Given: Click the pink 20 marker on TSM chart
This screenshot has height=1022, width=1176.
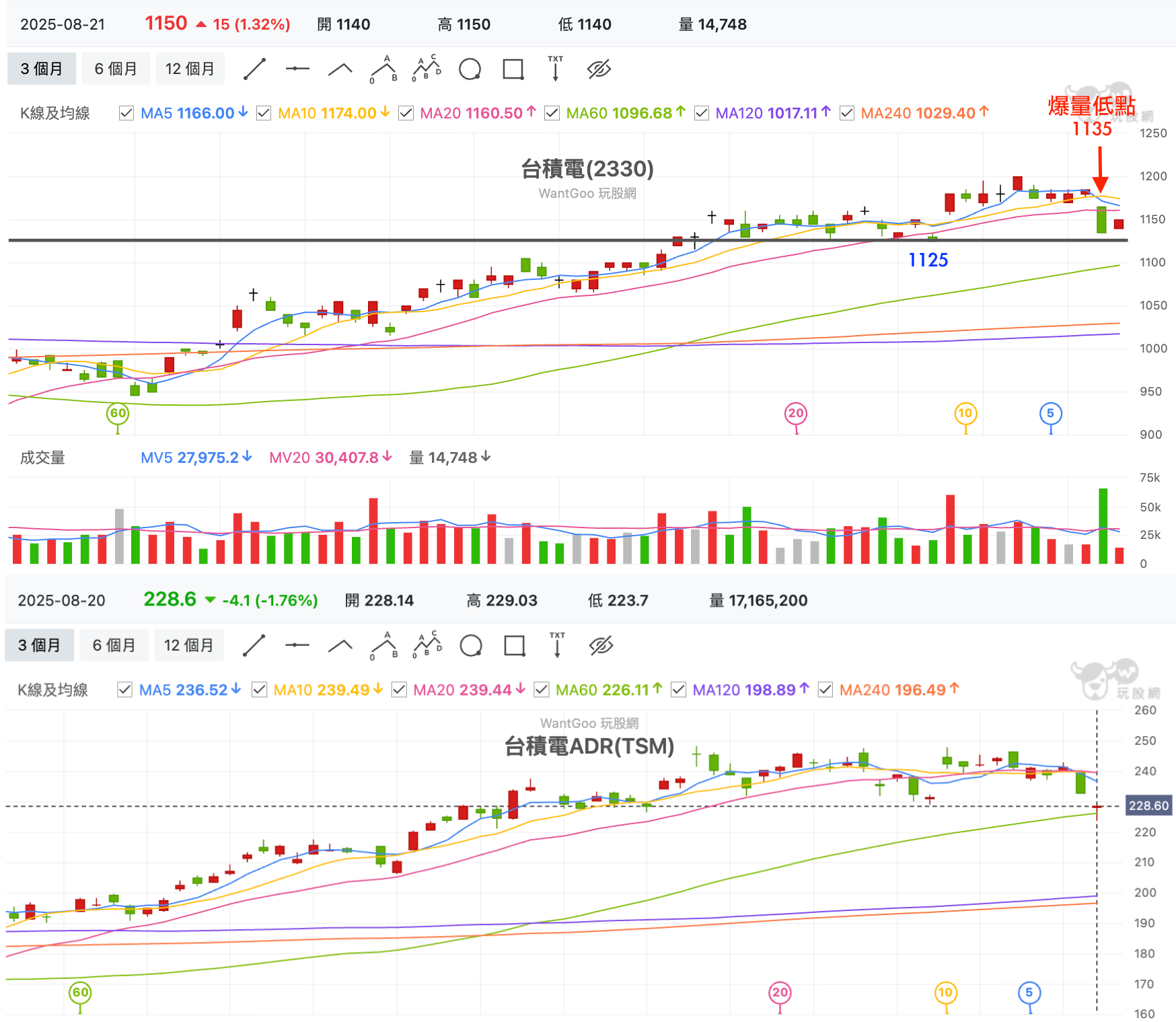Looking at the screenshot, I should [x=780, y=992].
